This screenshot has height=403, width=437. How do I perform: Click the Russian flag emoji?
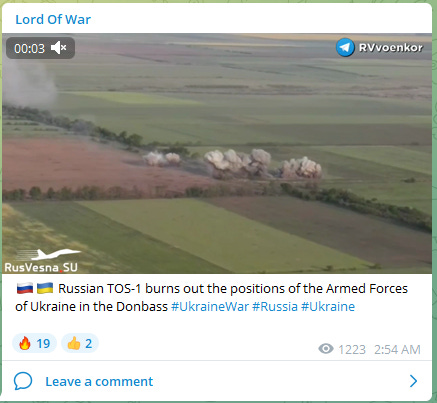(25, 288)
